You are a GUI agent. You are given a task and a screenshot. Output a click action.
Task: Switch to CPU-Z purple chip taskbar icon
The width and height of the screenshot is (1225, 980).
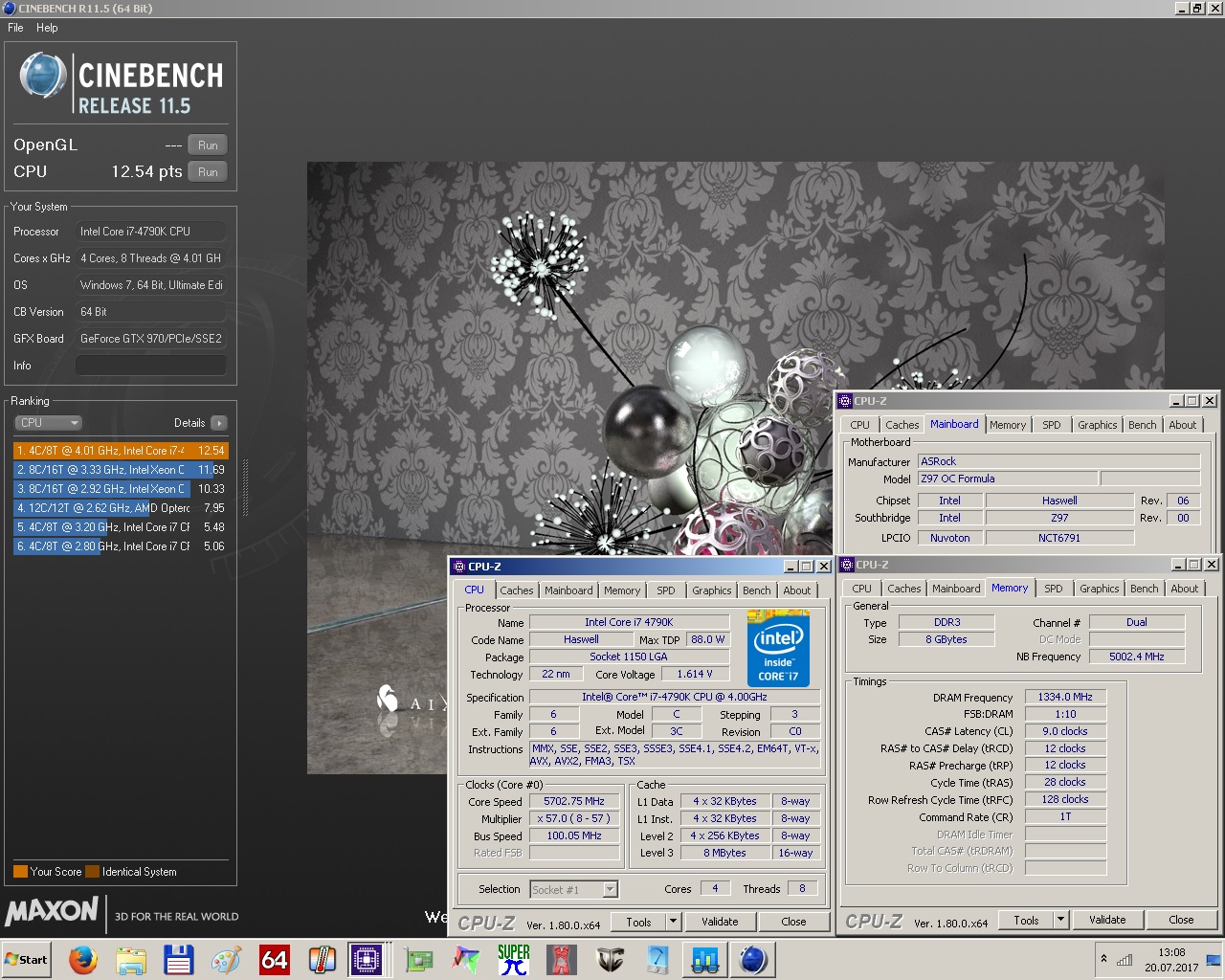pyautogui.click(x=366, y=960)
